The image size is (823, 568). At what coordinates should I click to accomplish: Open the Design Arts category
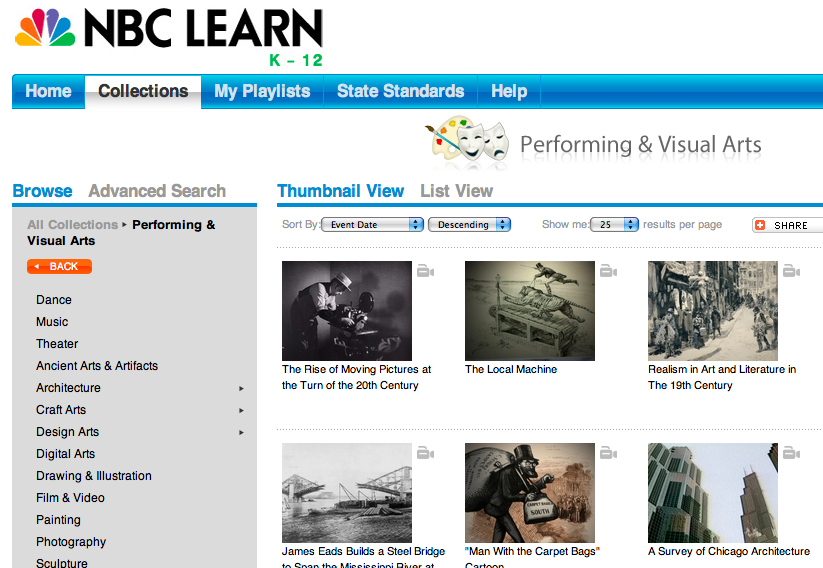(x=67, y=432)
